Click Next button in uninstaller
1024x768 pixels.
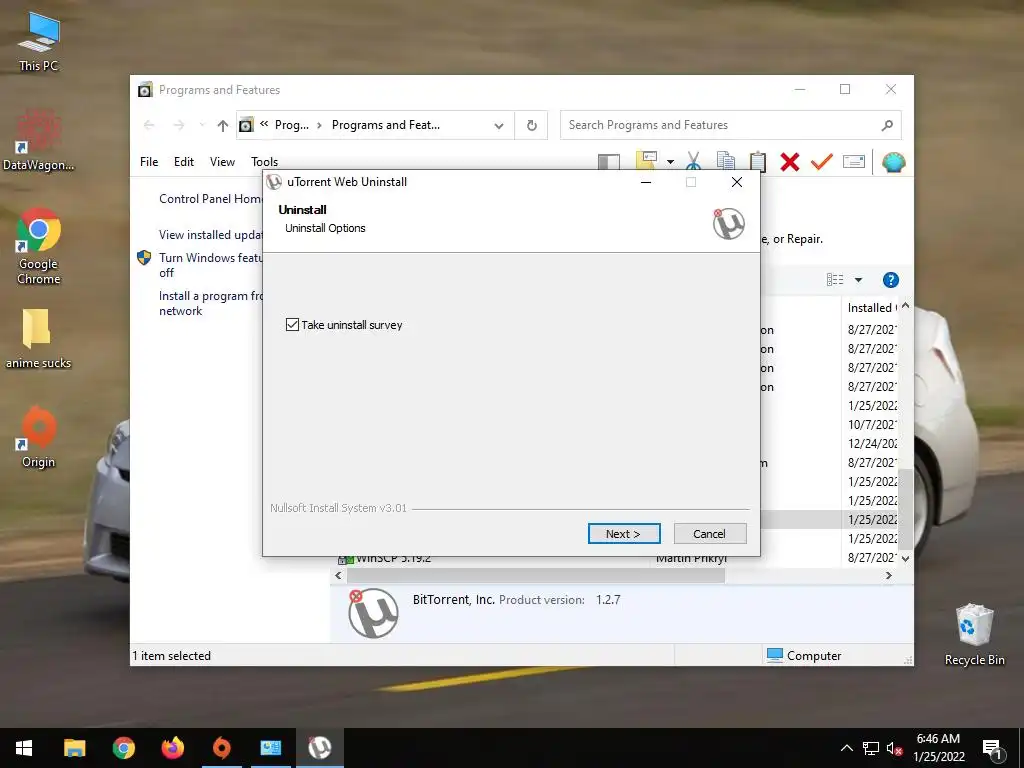pos(624,534)
